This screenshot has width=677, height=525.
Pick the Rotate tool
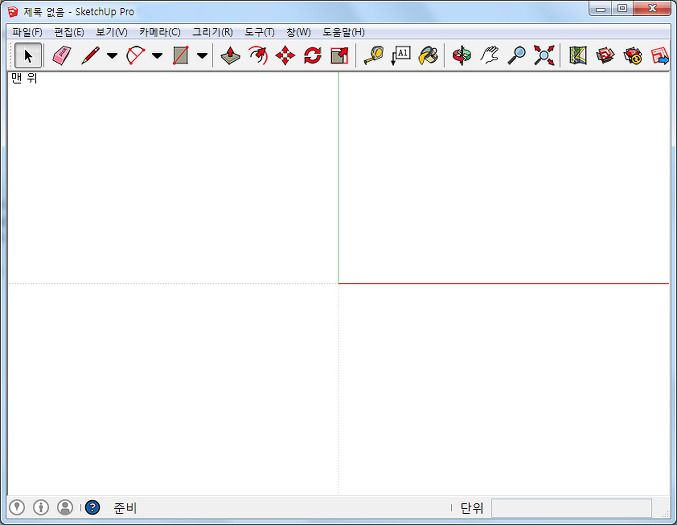point(313,56)
